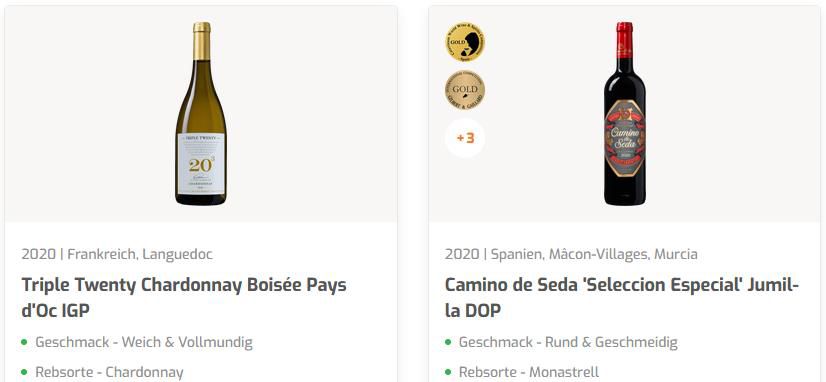Click the red capsule top of Camino bottle

click(x=624, y=40)
